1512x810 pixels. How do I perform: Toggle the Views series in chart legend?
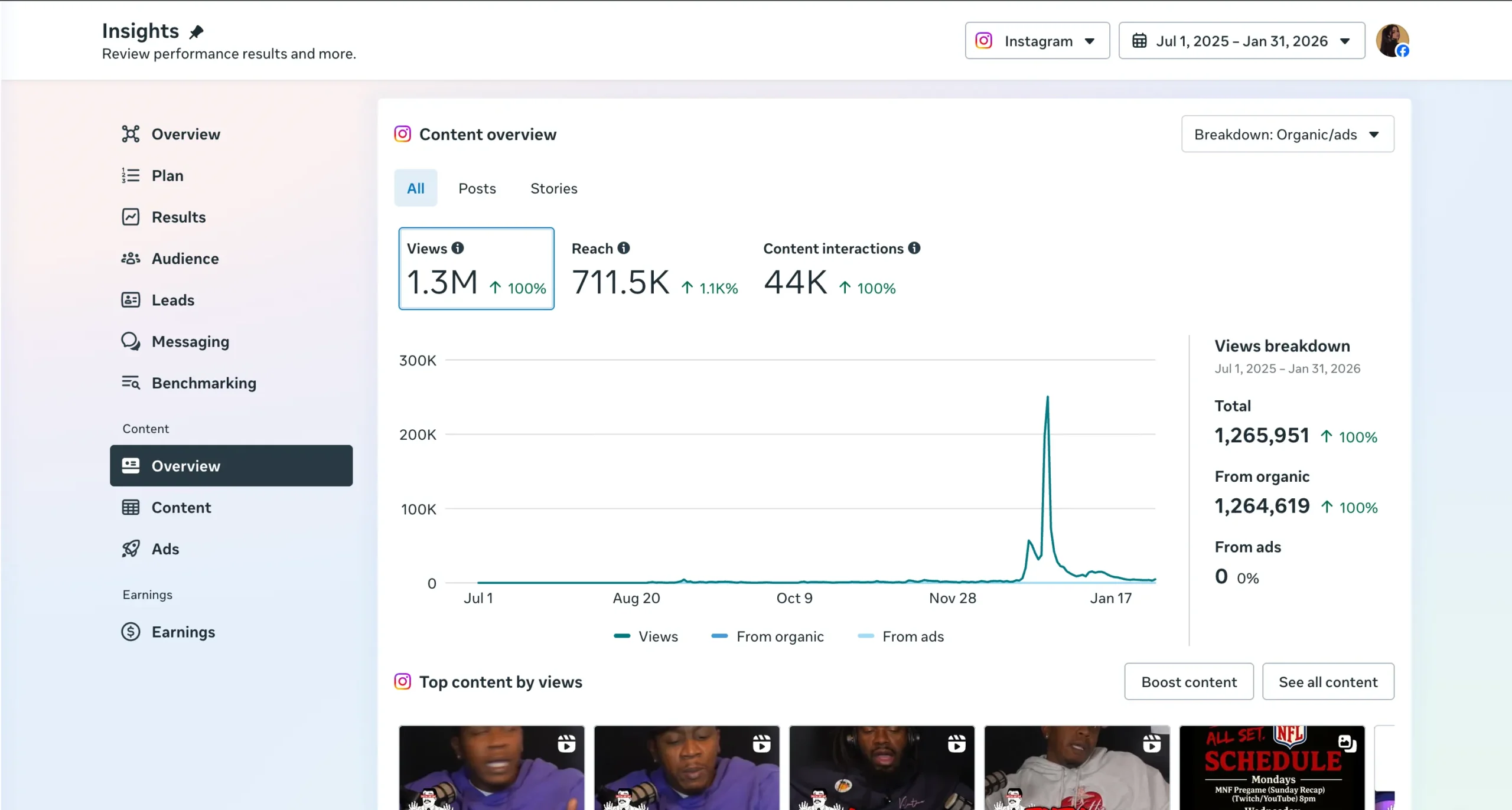[x=646, y=636]
